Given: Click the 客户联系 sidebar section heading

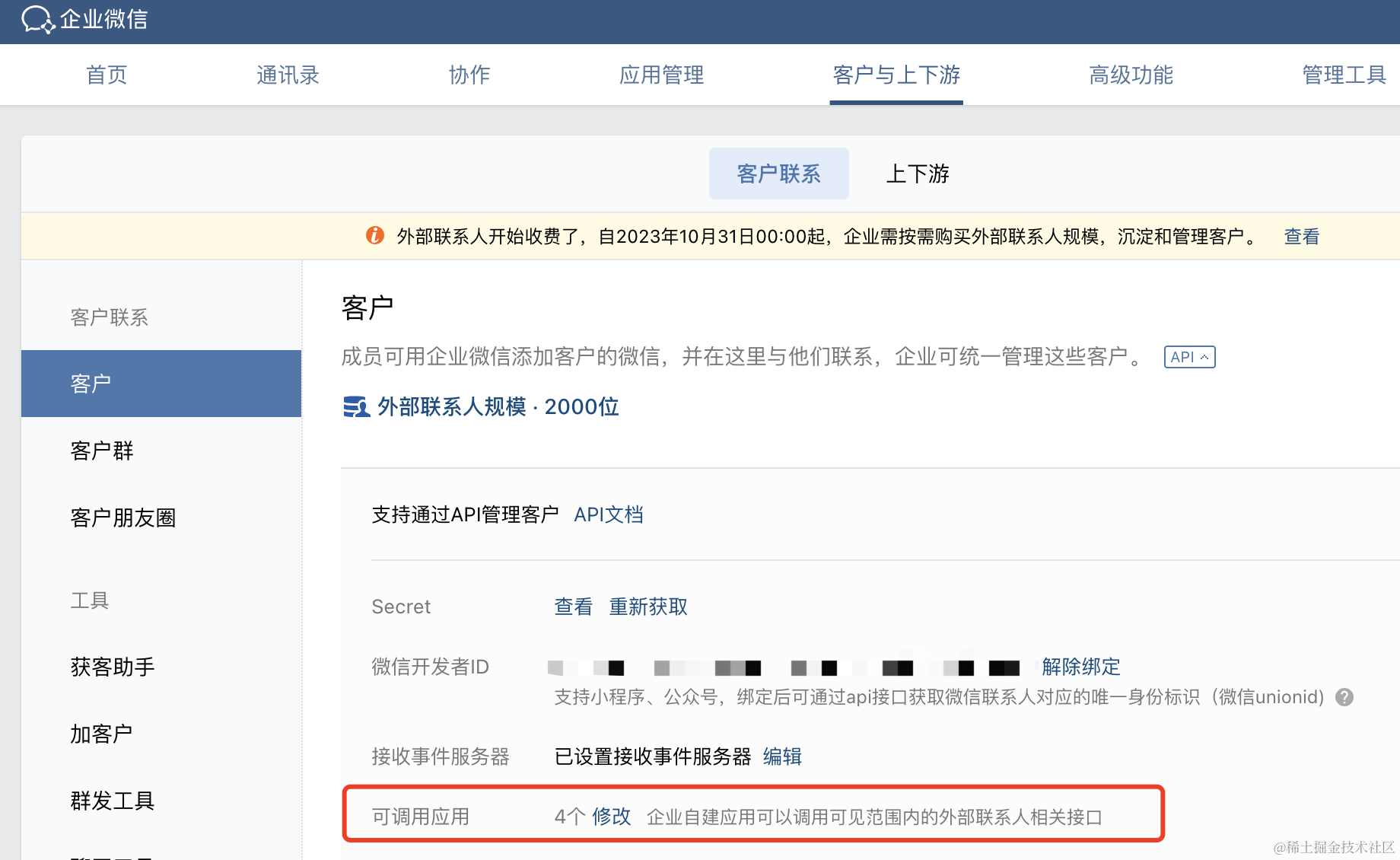Looking at the screenshot, I should pos(110,317).
